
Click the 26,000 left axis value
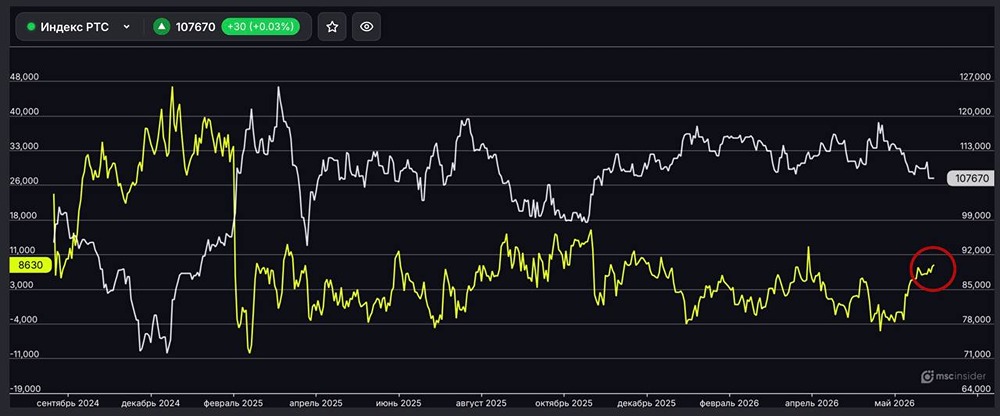tap(24, 181)
